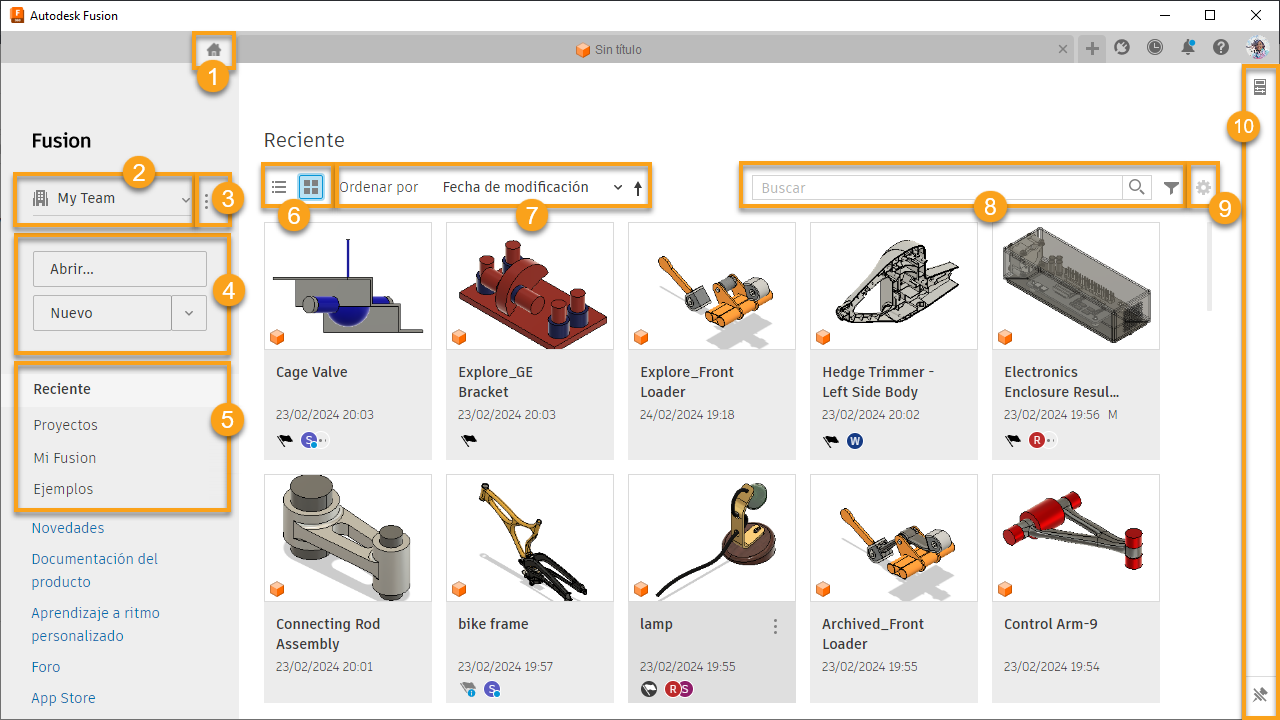
Task: Open the gear settings beside search
Action: click(1203, 187)
